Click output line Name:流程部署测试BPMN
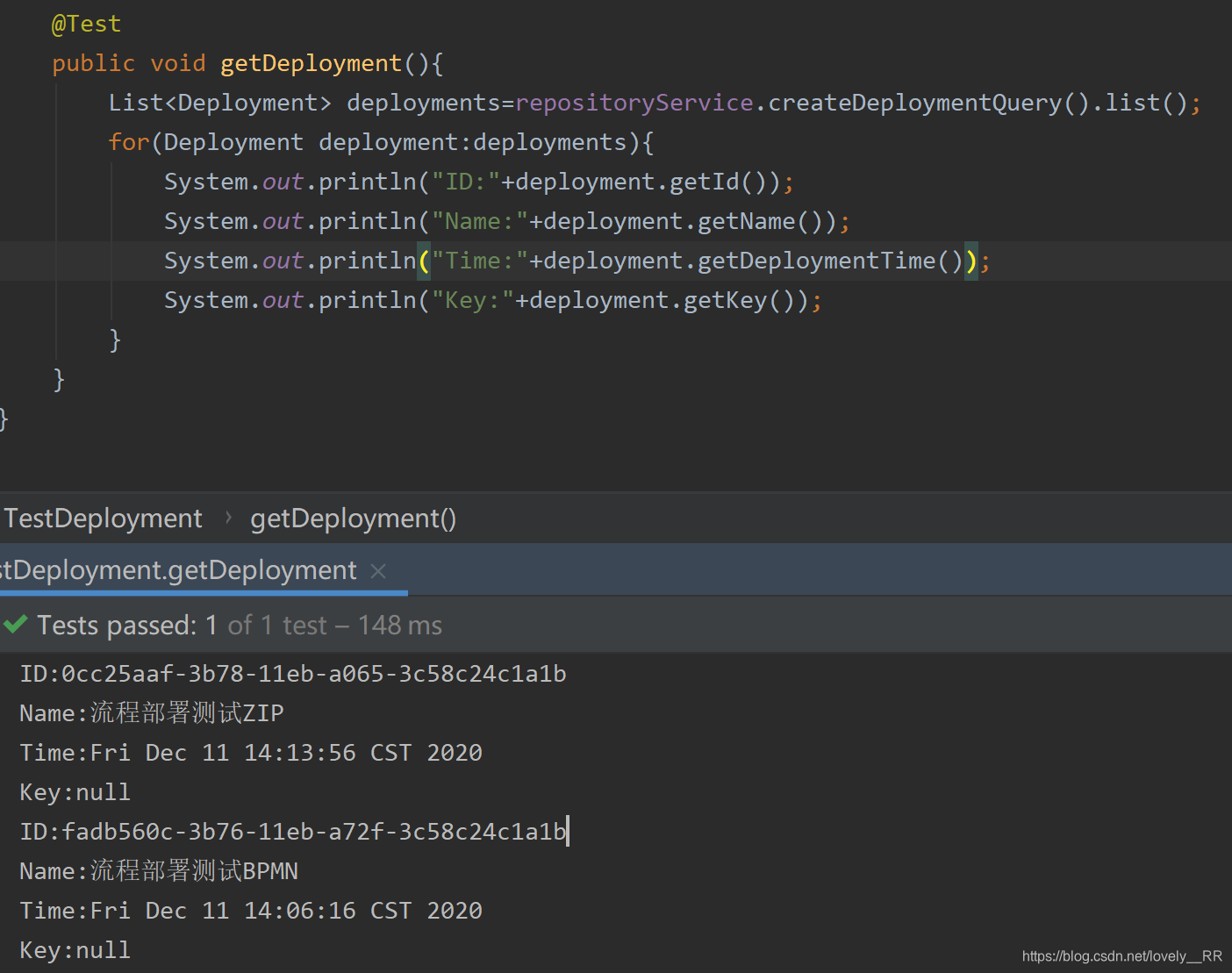The image size is (1232, 973). click(x=159, y=871)
